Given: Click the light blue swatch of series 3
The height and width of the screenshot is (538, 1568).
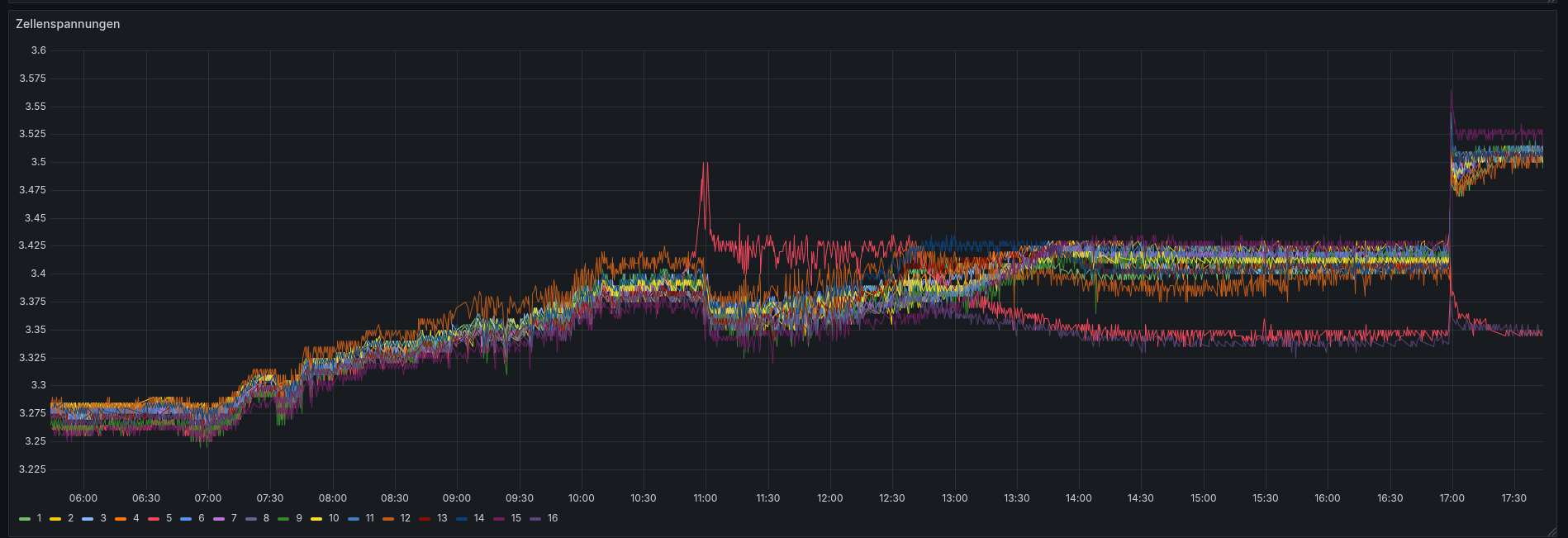Looking at the screenshot, I should [88, 519].
